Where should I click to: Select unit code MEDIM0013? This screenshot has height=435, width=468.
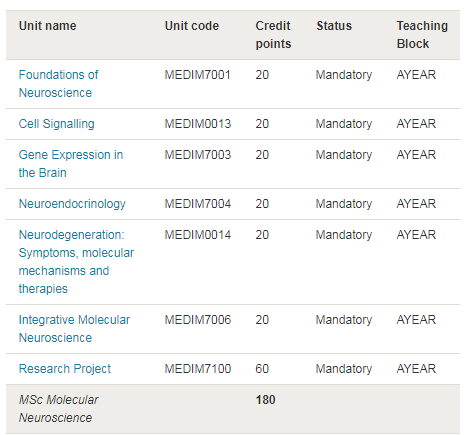[x=198, y=124]
